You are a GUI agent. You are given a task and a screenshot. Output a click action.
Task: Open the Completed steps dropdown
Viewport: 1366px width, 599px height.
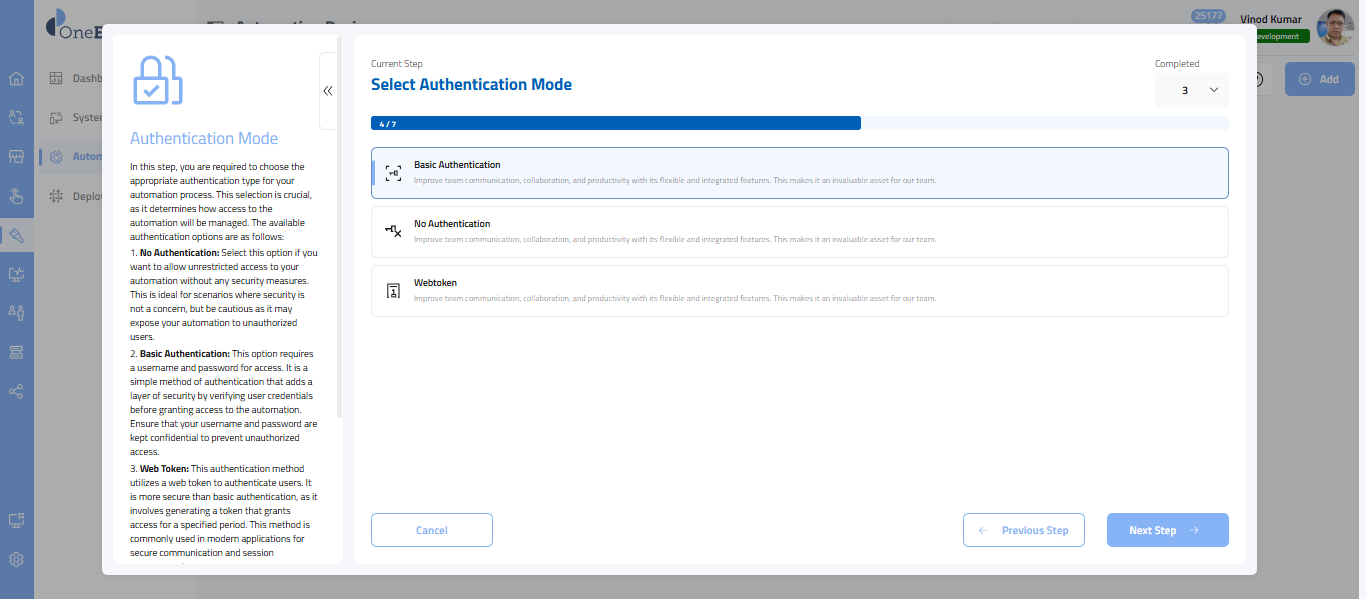point(1191,90)
